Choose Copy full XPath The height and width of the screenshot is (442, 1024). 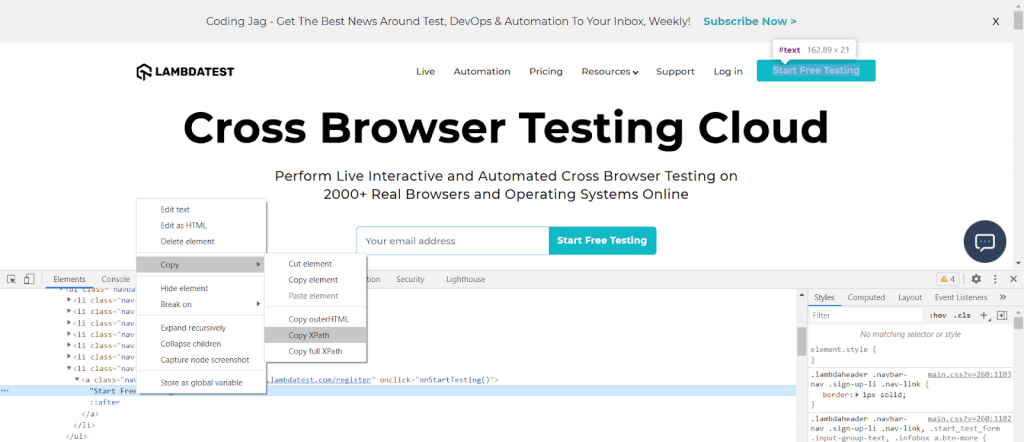(x=315, y=351)
